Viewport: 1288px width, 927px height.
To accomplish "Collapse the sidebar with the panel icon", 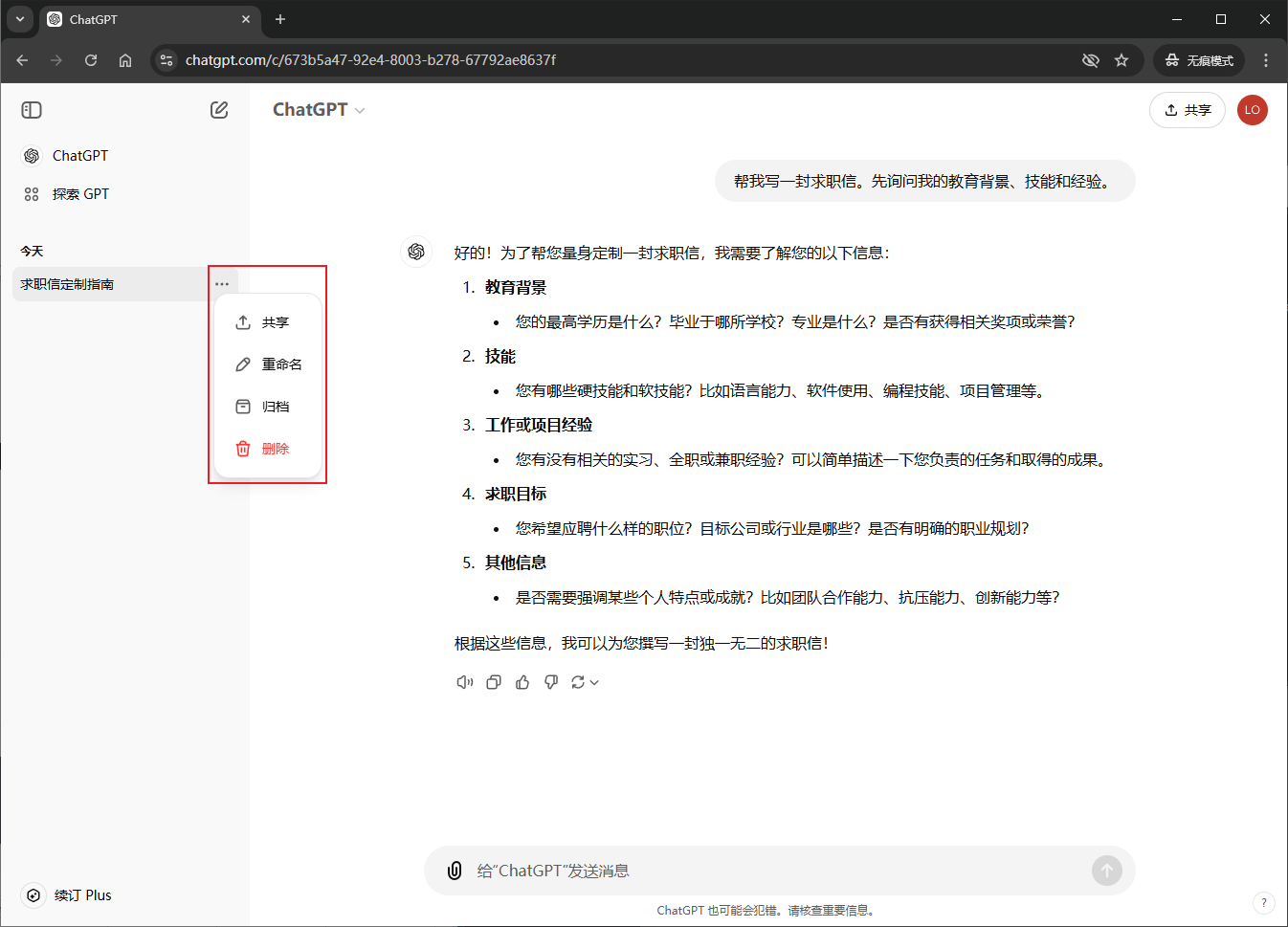I will click(x=32, y=110).
